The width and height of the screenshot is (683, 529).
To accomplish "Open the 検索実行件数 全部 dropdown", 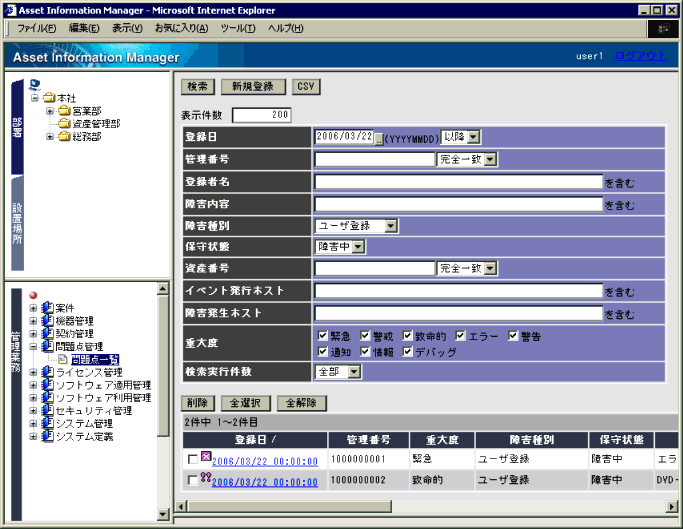I will coord(354,372).
